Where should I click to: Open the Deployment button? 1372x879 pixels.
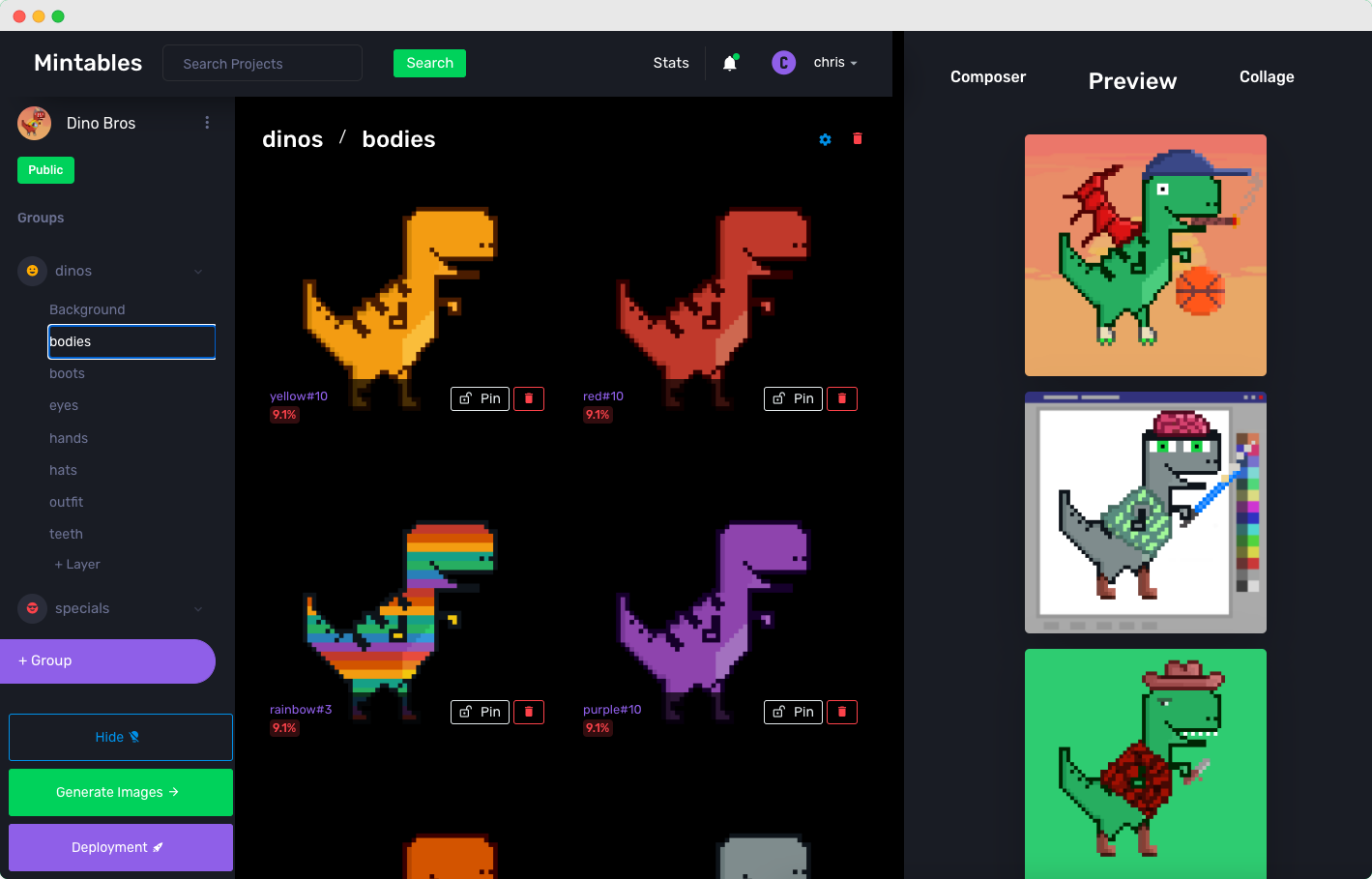pos(121,847)
